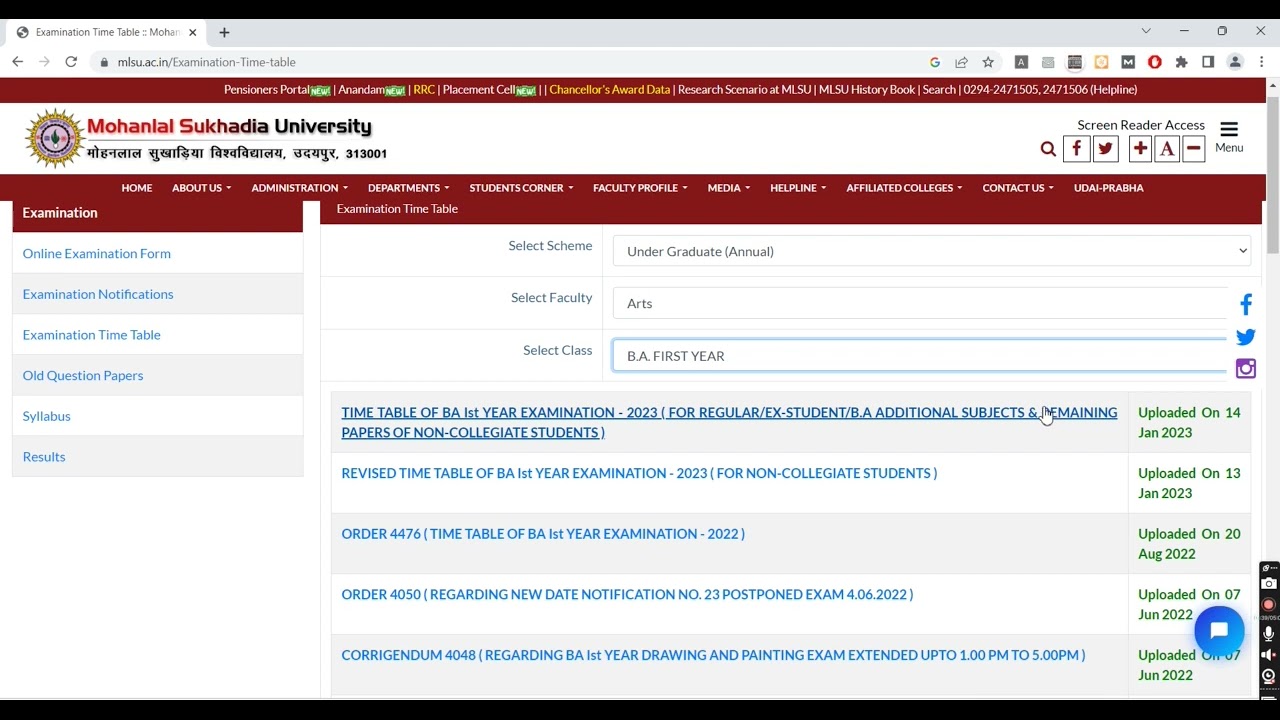Reset font size with the A icon
1280x720 pixels.
point(1167,149)
